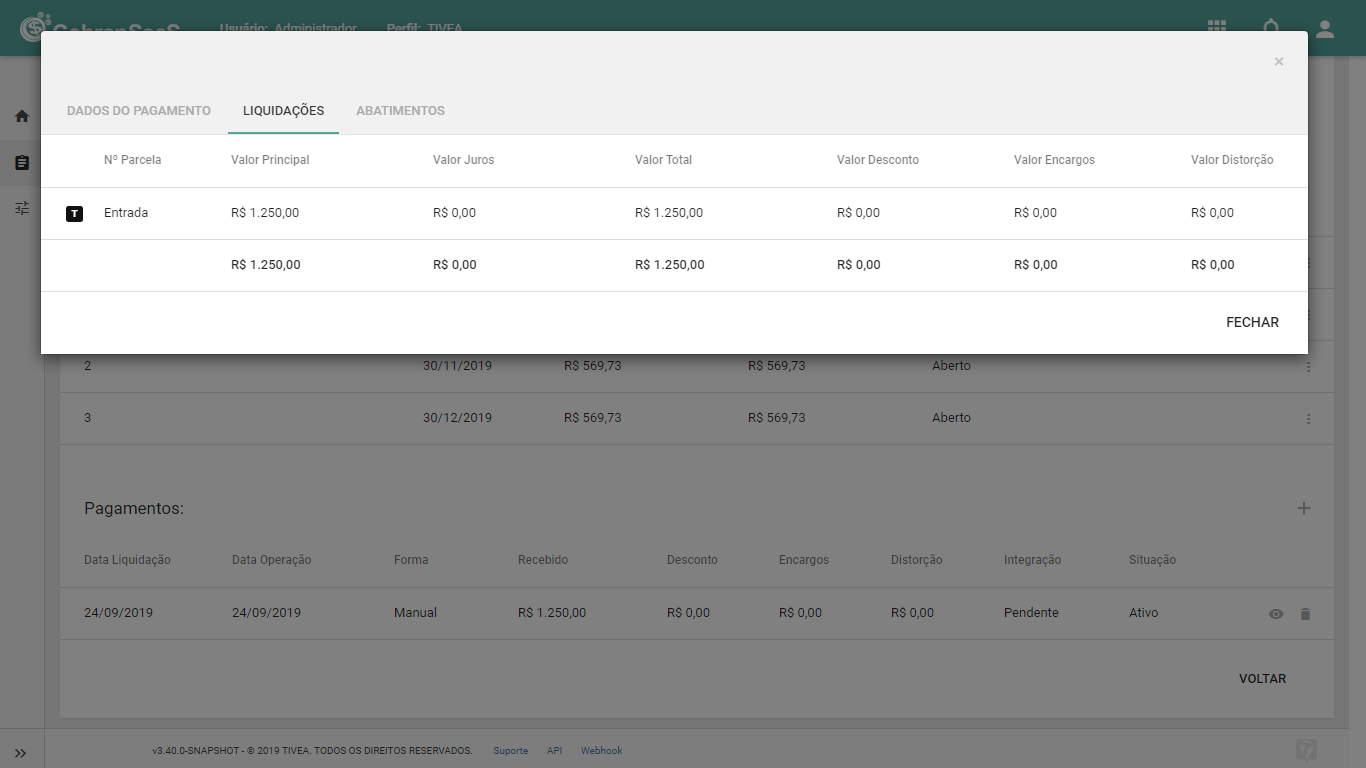Click the bold total under Valor Total
The height and width of the screenshot is (768, 1366).
670,265
